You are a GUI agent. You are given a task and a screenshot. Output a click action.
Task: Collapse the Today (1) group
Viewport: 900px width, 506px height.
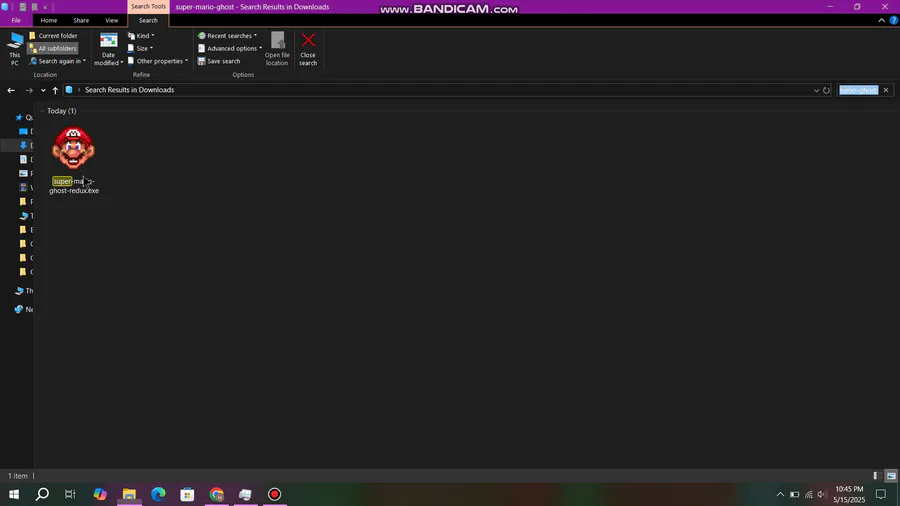(42, 111)
